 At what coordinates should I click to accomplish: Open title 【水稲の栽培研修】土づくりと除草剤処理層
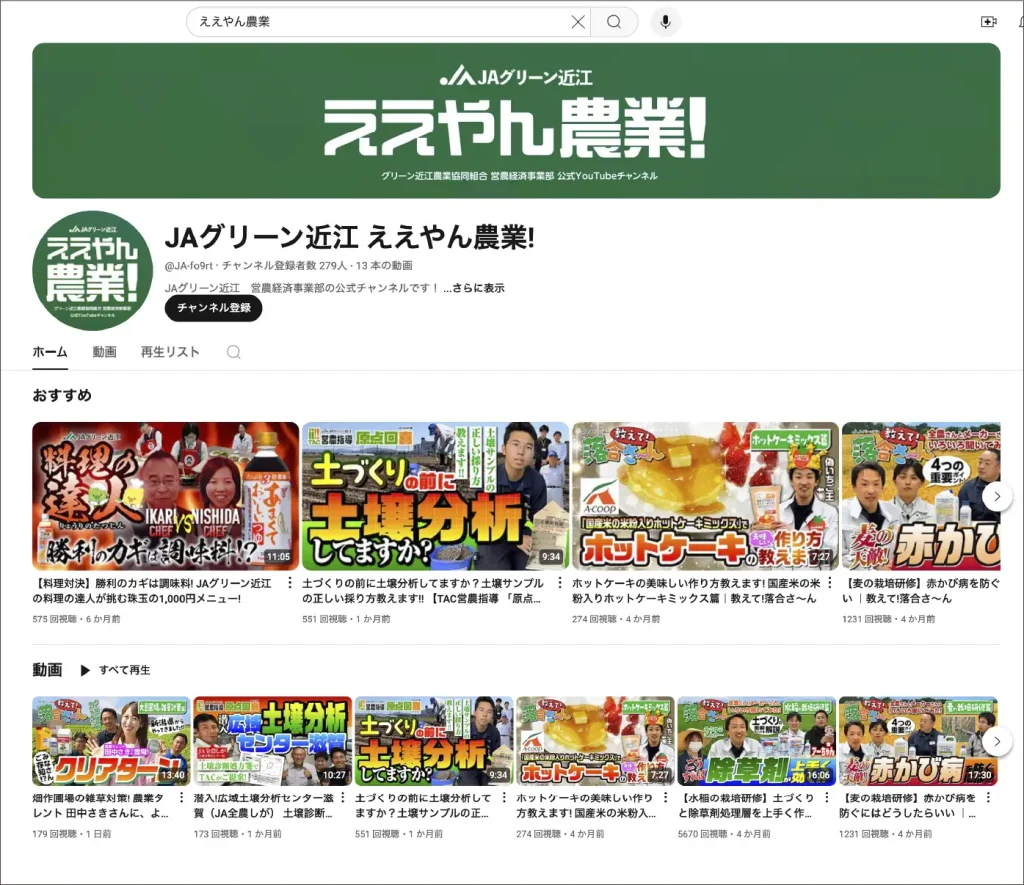pyautogui.click(x=746, y=805)
